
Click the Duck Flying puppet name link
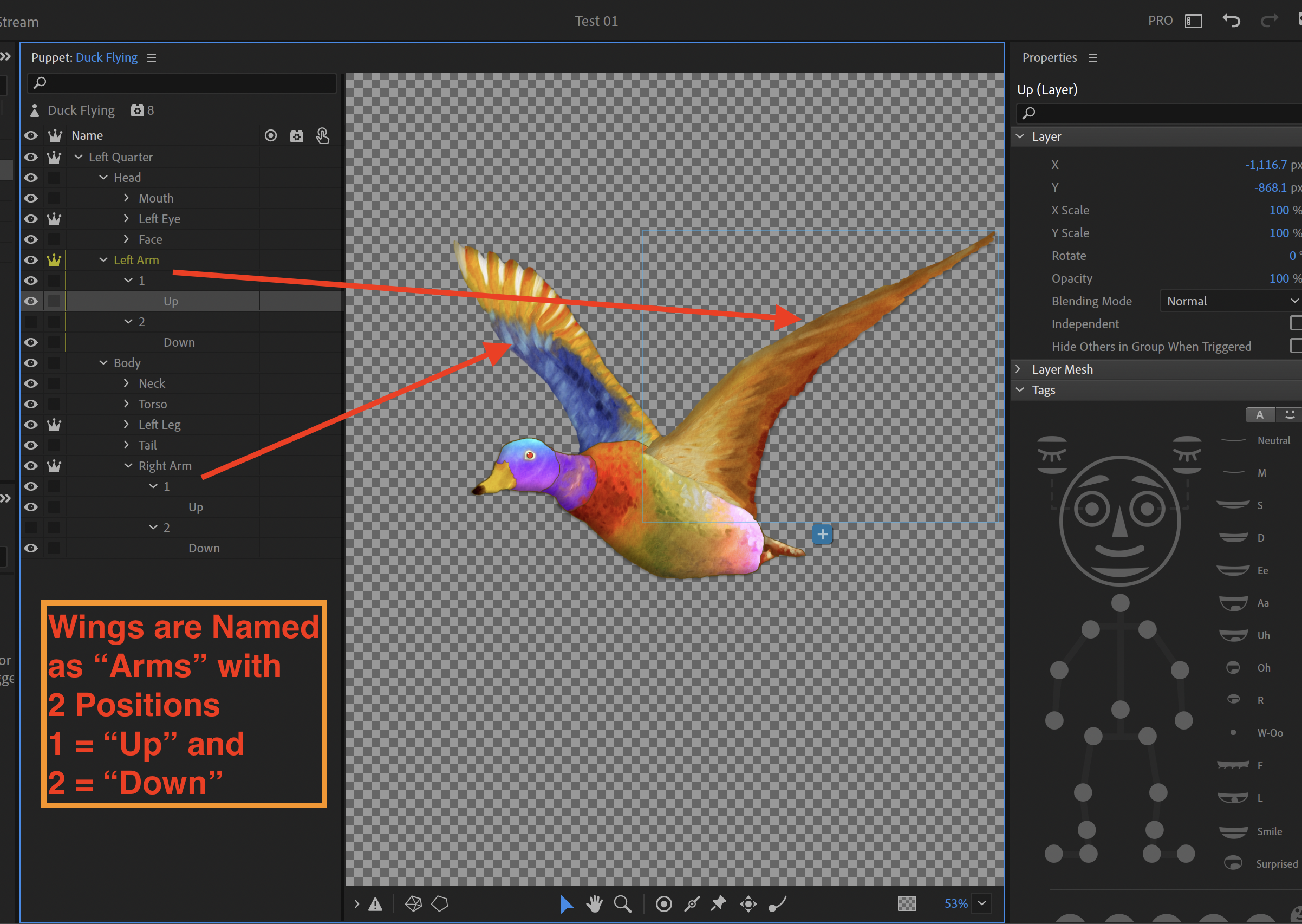tap(106, 57)
